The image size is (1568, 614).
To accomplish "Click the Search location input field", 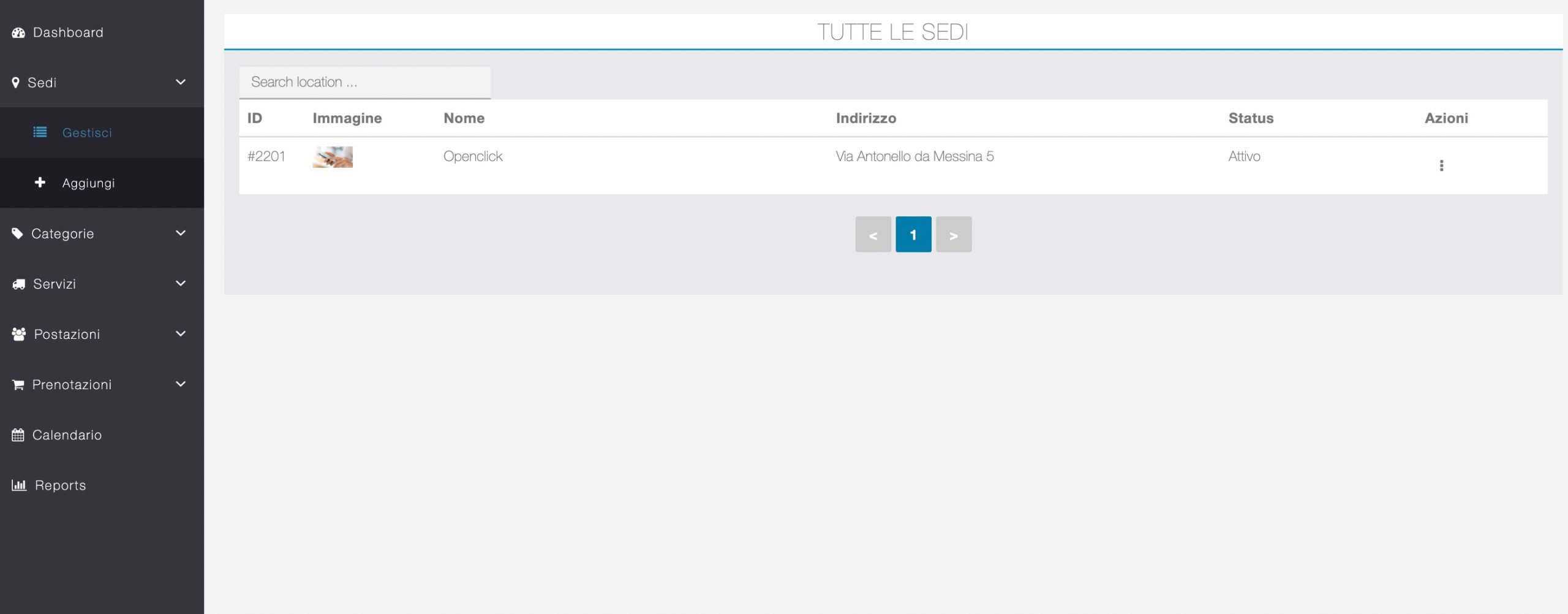I will coord(364,82).
